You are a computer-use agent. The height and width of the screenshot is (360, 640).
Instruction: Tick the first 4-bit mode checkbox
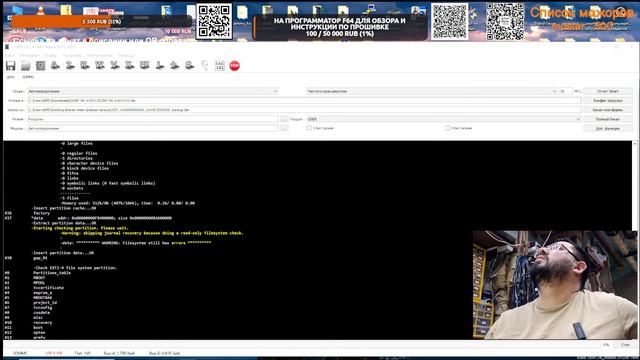[x=309, y=128]
